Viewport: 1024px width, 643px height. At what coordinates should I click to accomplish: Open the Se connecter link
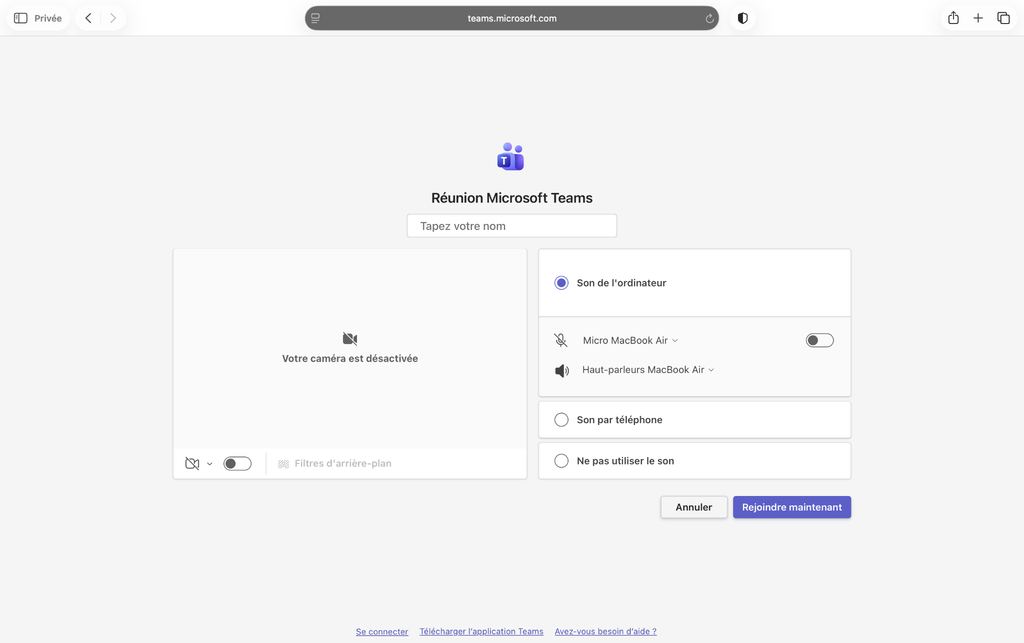[x=382, y=631]
